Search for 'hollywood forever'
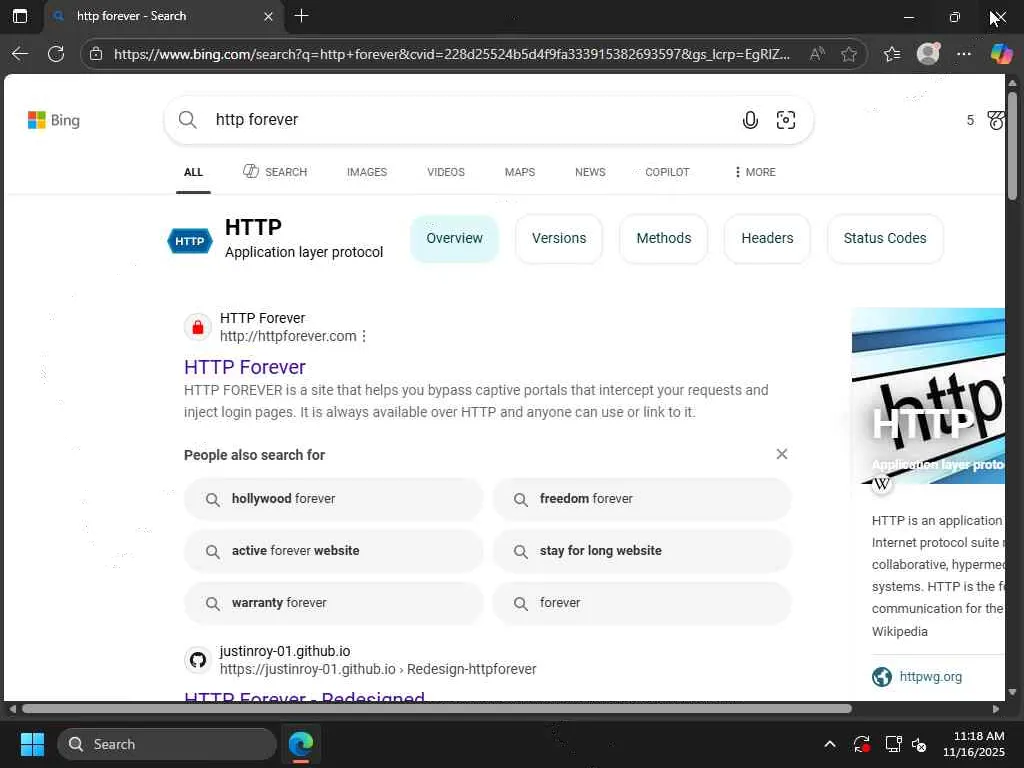Viewport: 1024px width, 768px height. [334, 499]
